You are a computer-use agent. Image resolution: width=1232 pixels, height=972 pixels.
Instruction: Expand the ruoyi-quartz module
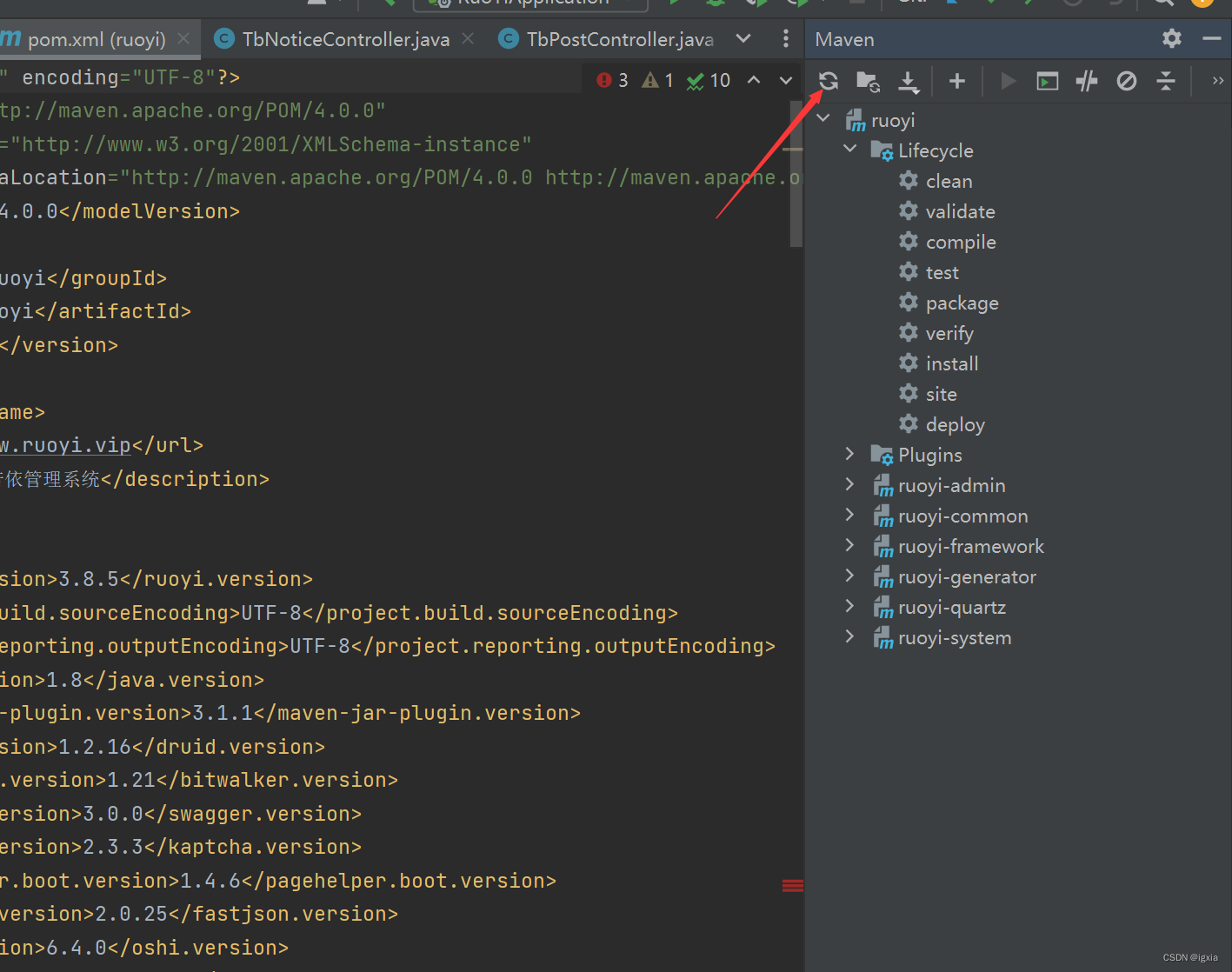pos(850,605)
